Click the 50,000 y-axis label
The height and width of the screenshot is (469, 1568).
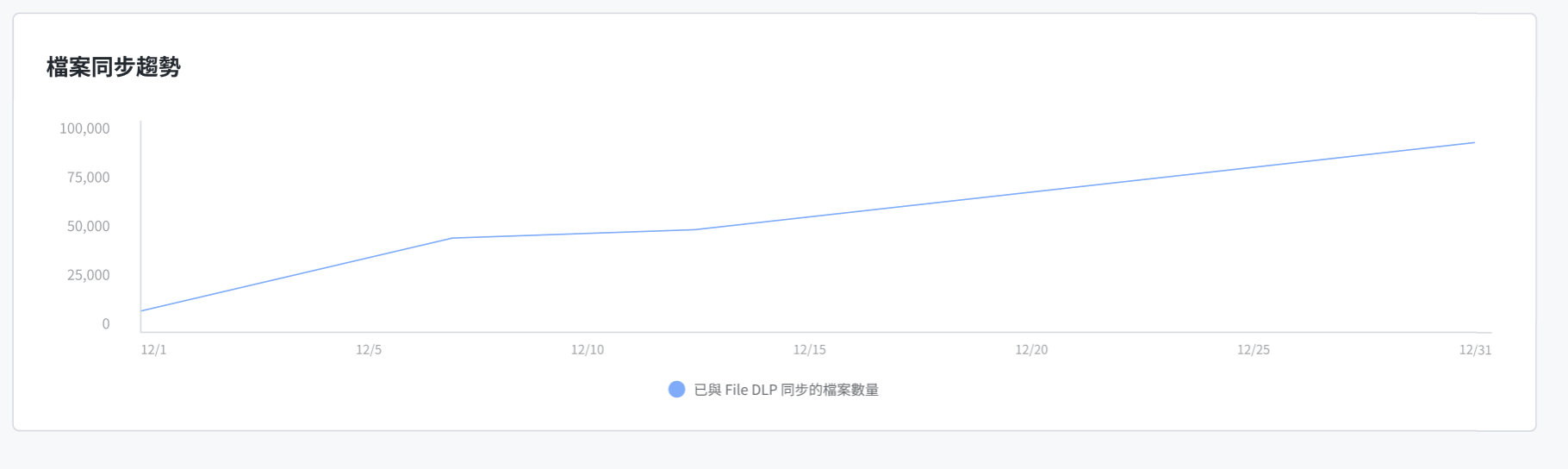89,227
